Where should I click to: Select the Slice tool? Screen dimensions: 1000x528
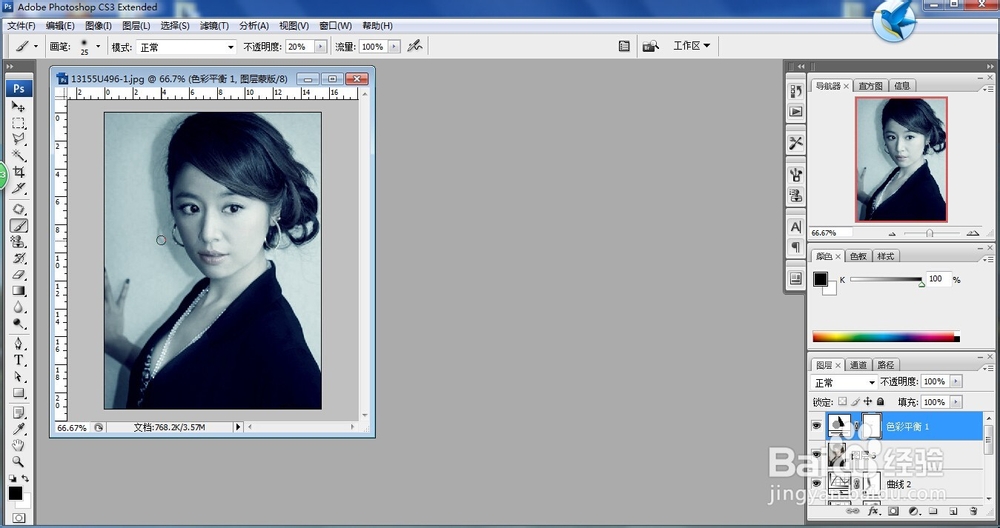tap(18, 188)
